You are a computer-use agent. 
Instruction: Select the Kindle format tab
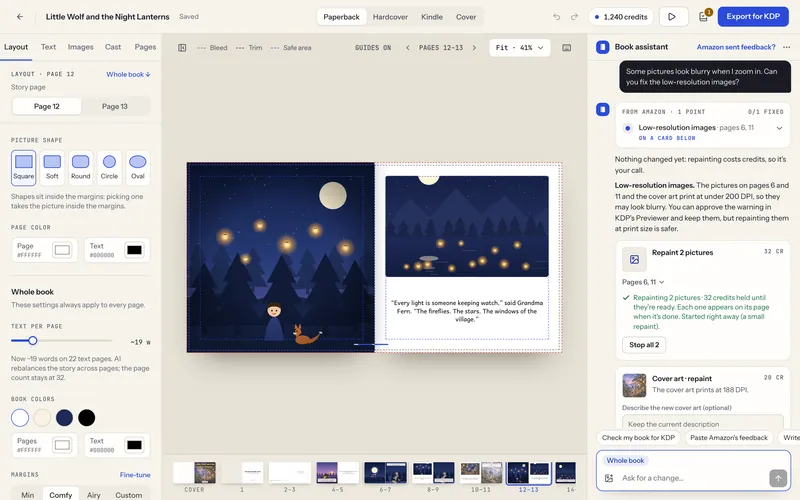tap(432, 17)
